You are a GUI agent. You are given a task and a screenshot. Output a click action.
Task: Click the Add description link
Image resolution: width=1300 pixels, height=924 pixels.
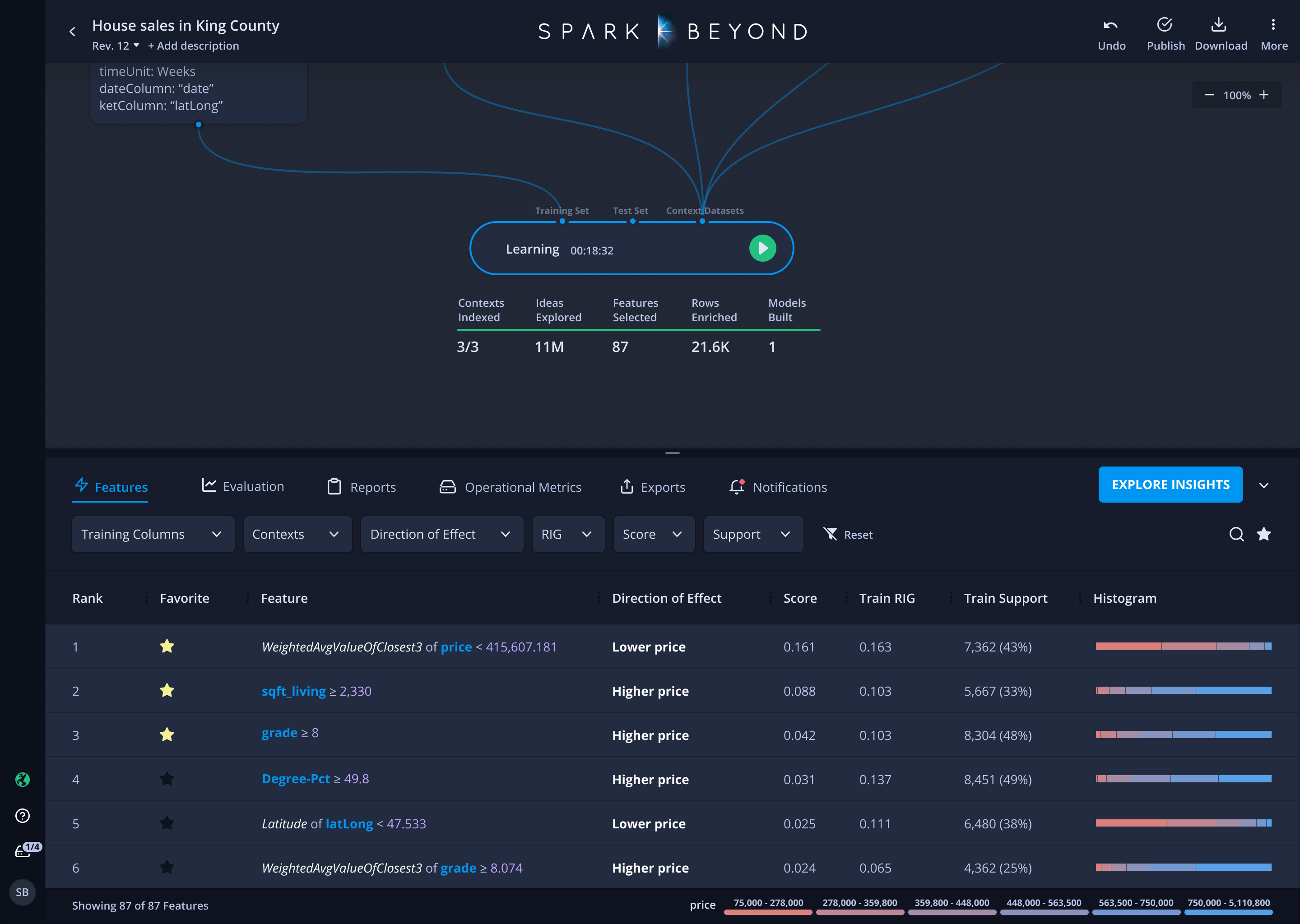click(x=194, y=46)
